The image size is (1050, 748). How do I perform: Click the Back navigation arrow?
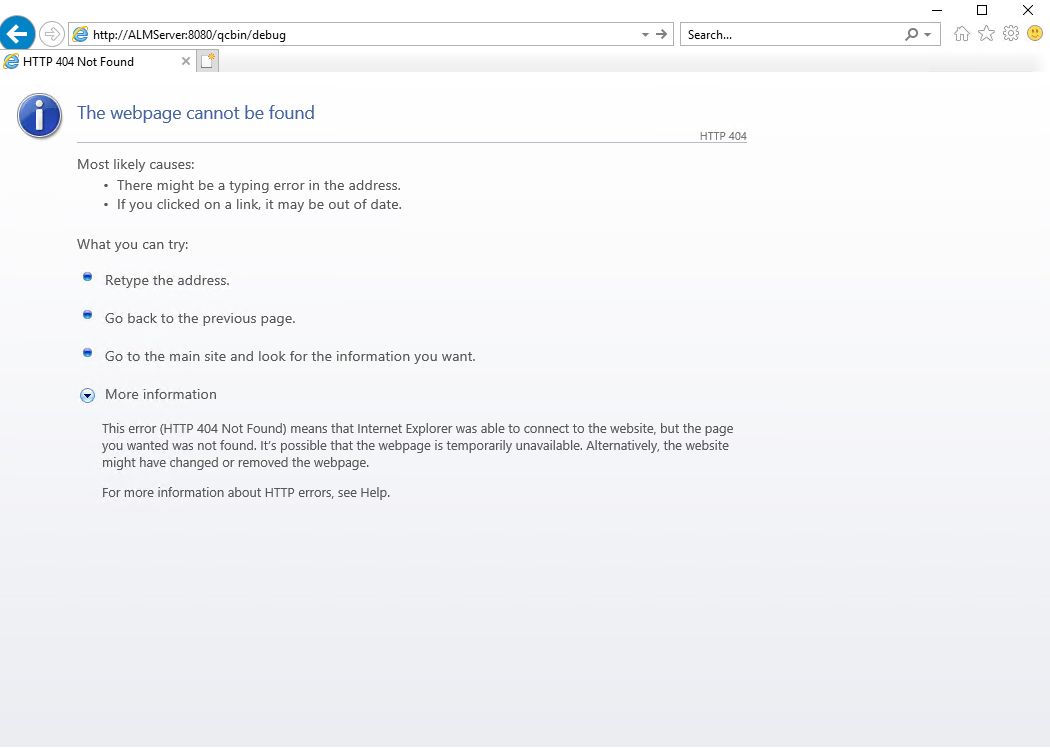(x=17, y=33)
